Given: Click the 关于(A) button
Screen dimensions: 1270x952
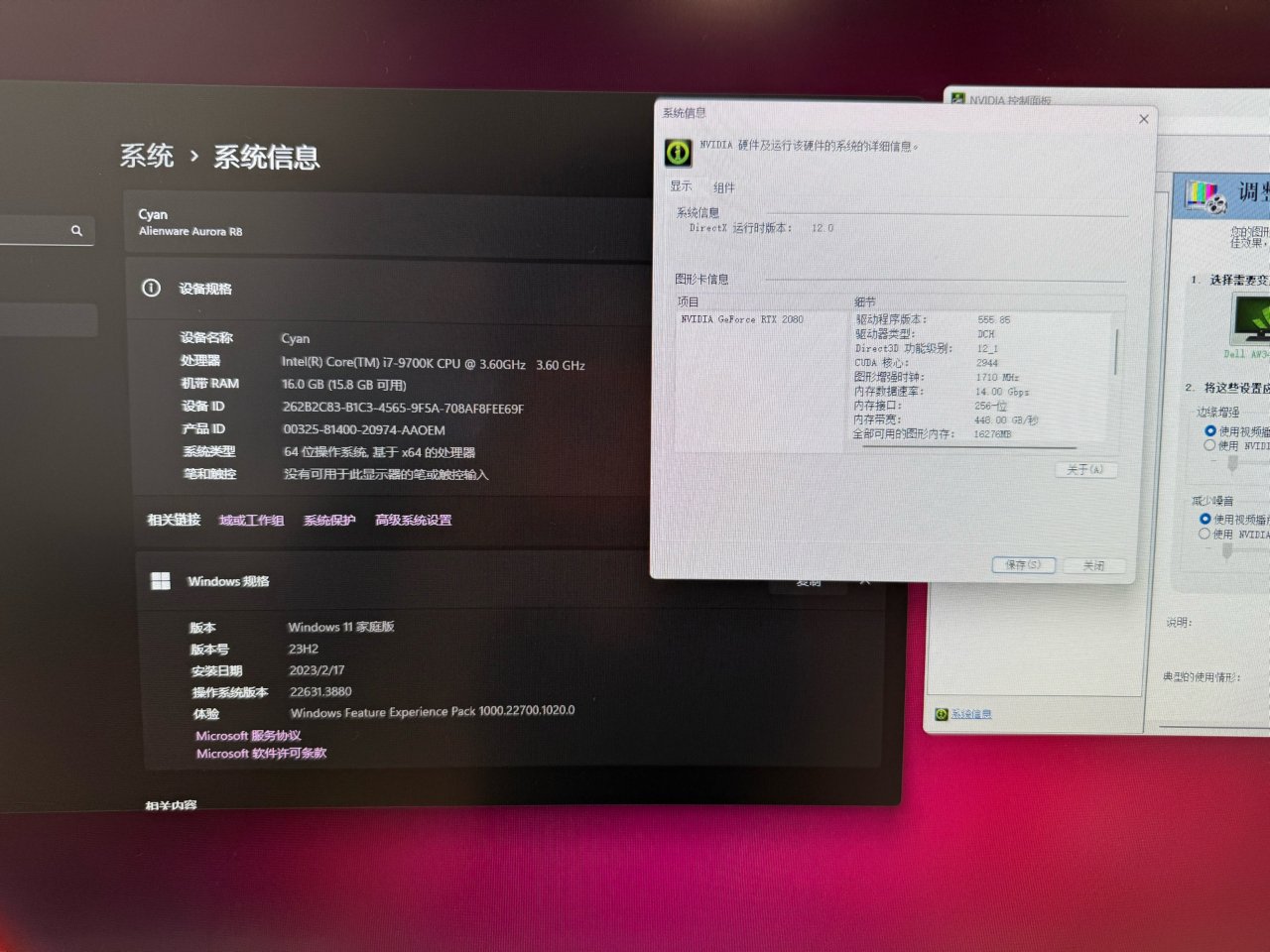Looking at the screenshot, I should pos(1085,469).
